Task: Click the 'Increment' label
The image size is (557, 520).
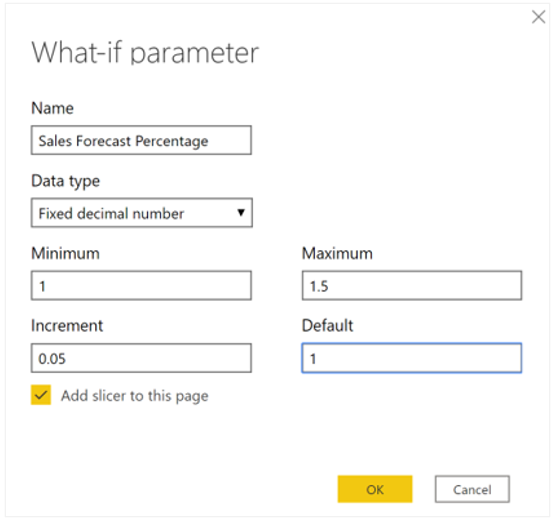Action: click(67, 326)
